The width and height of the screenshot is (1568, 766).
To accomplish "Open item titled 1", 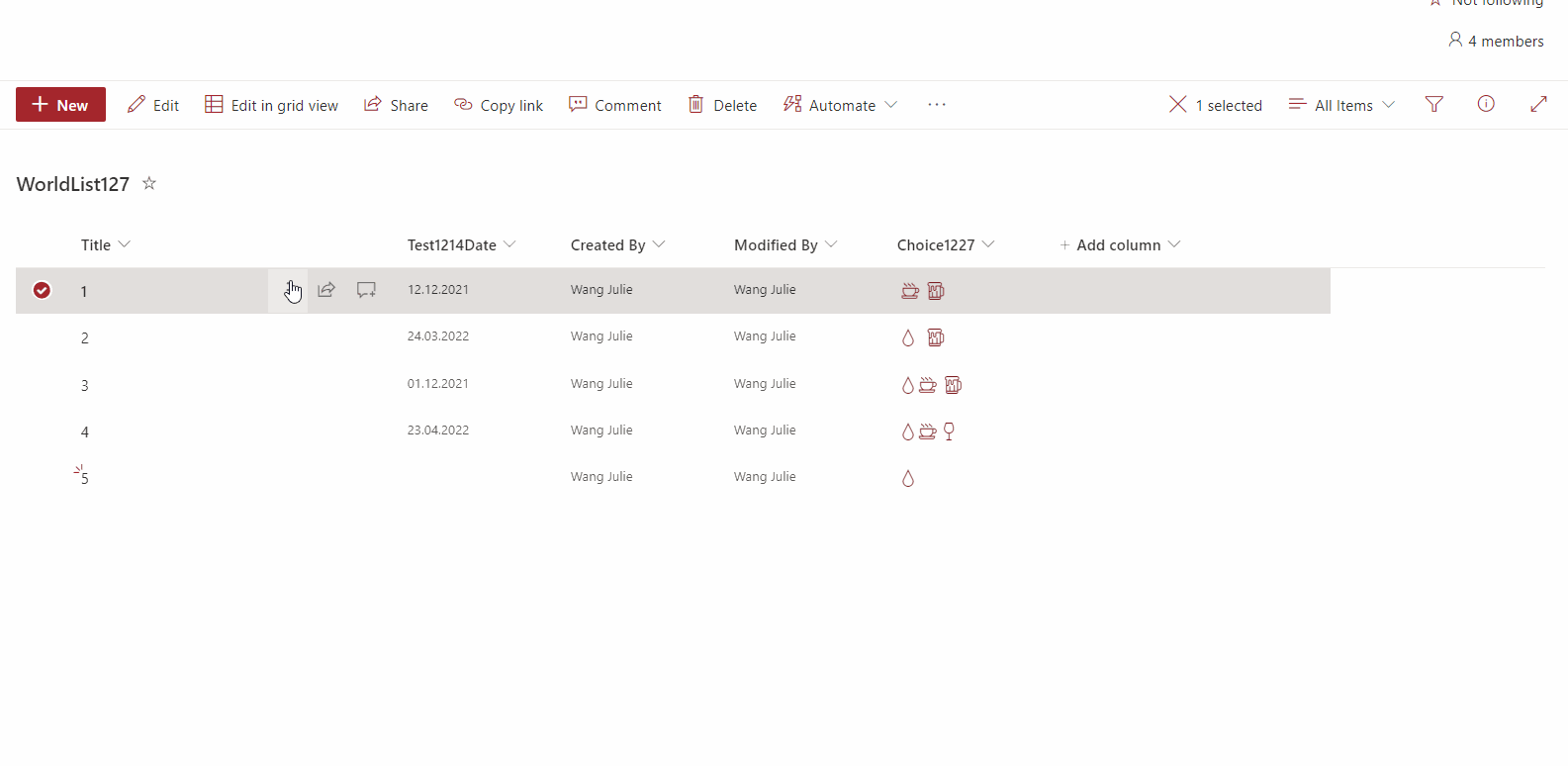I will tap(84, 291).
